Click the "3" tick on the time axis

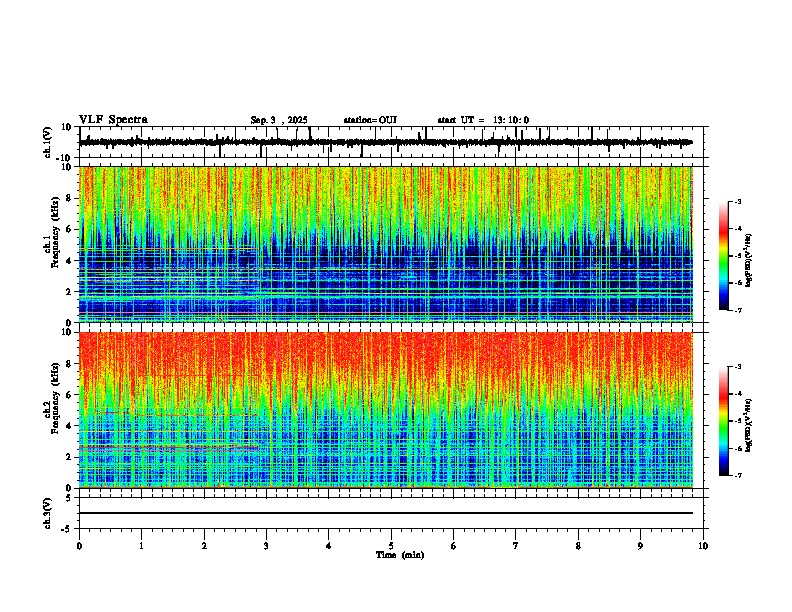(266, 546)
